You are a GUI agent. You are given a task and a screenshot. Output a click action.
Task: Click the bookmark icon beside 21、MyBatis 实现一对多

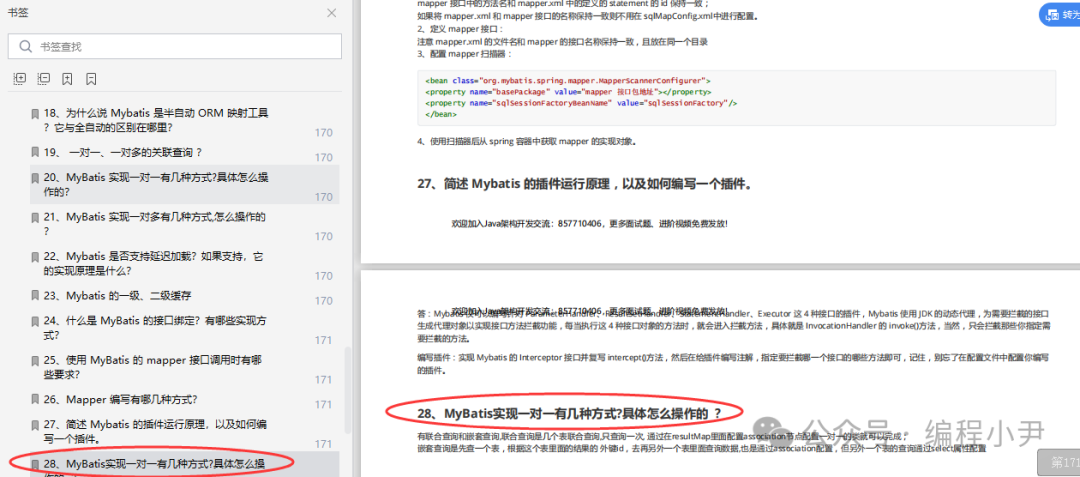[x=35, y=217]
